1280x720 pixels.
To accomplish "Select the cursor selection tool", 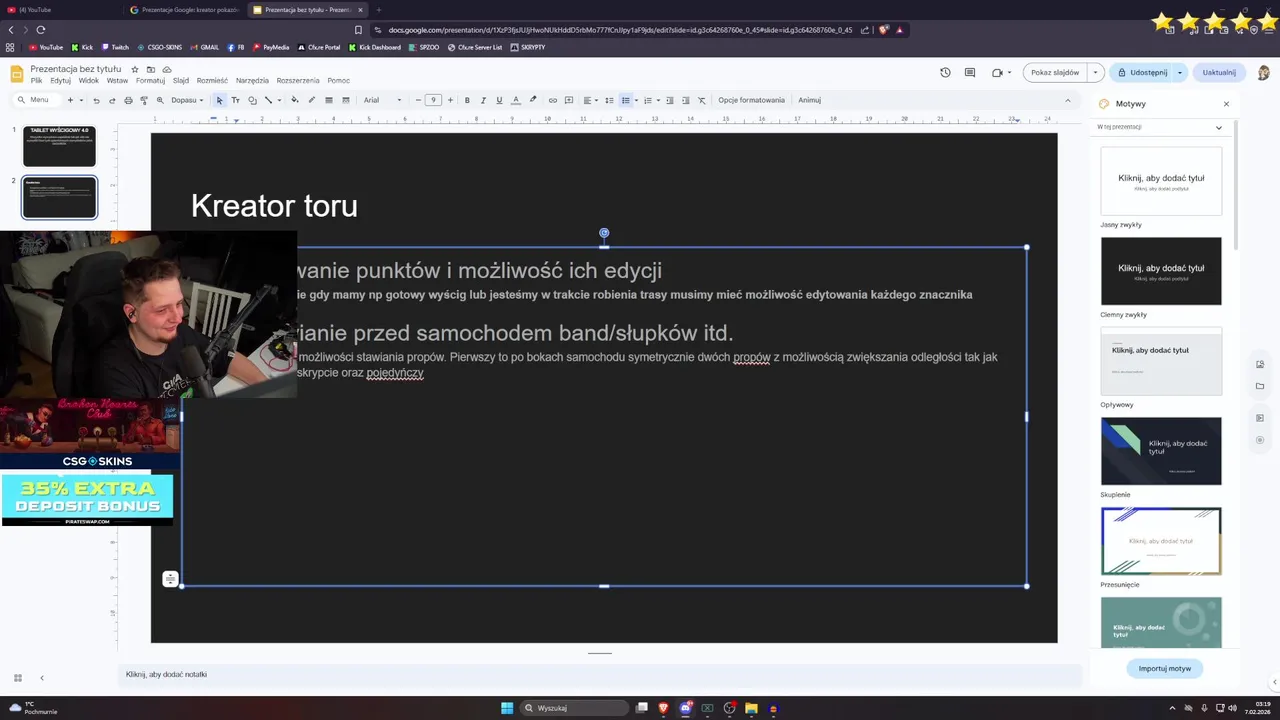I will tap(219, 100).
